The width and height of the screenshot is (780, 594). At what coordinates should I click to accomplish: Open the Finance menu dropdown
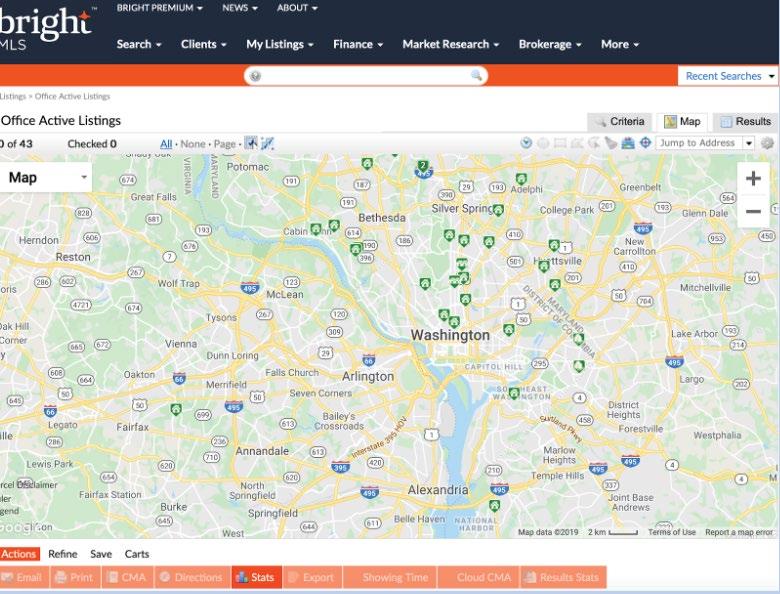coord(358,44)
